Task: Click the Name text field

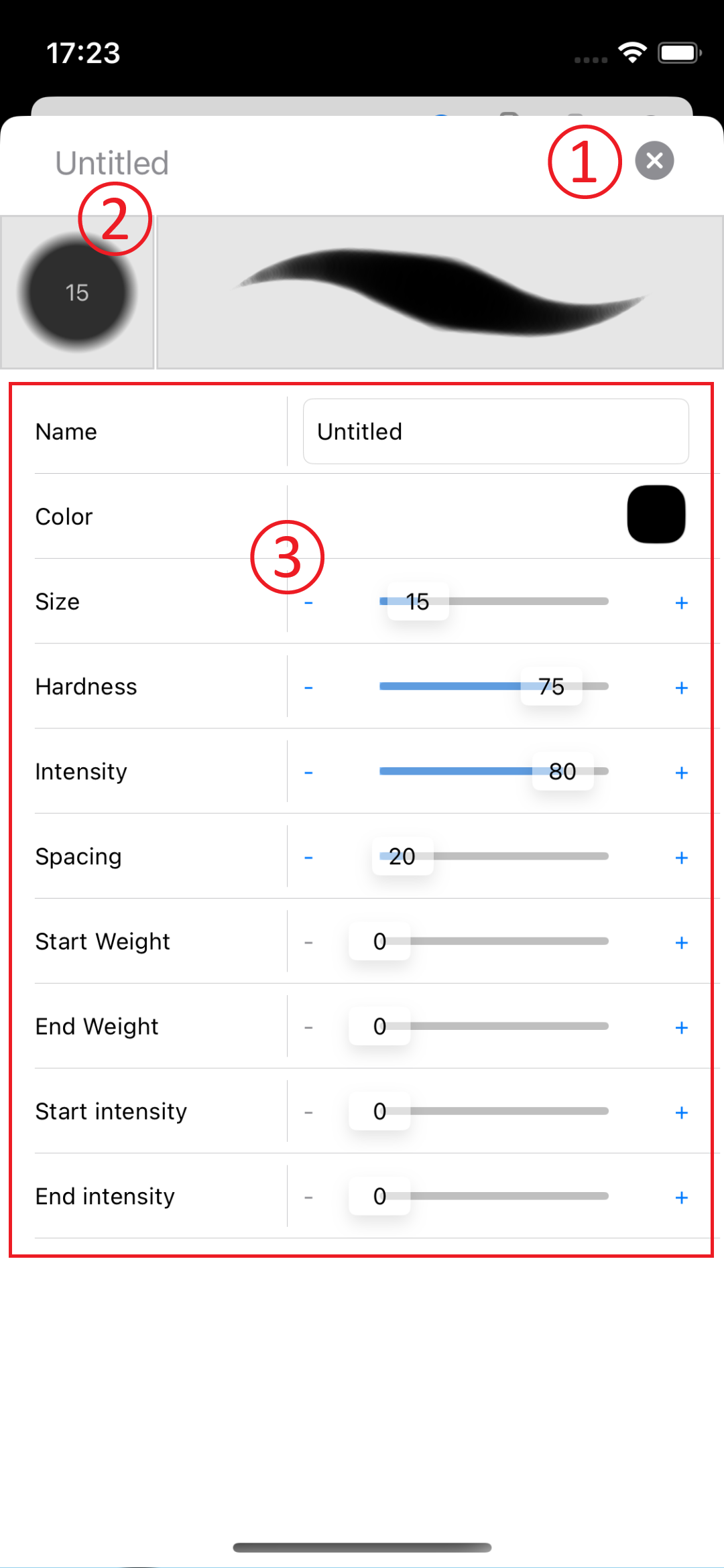Action: click(495, 432)
